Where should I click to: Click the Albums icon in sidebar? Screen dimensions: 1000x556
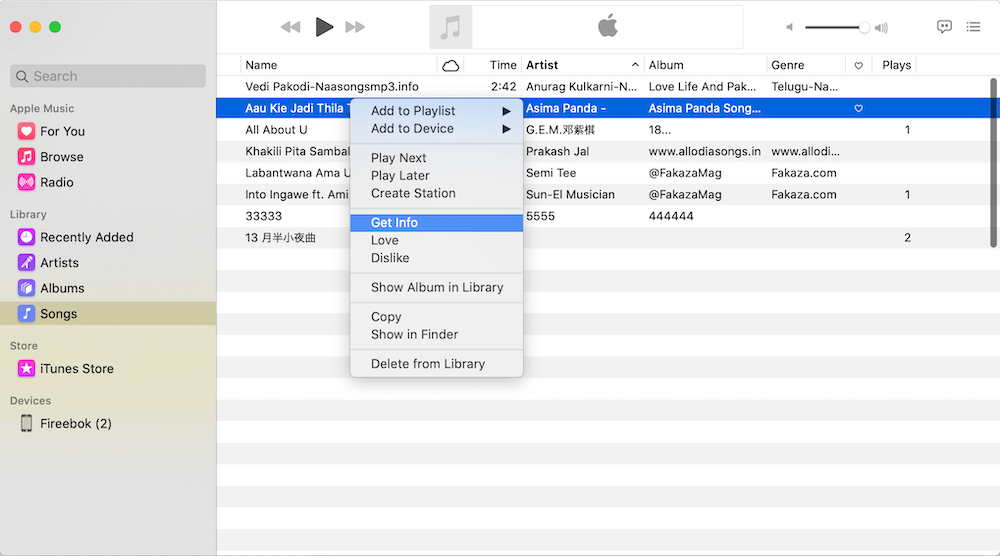tap(26, 288)
